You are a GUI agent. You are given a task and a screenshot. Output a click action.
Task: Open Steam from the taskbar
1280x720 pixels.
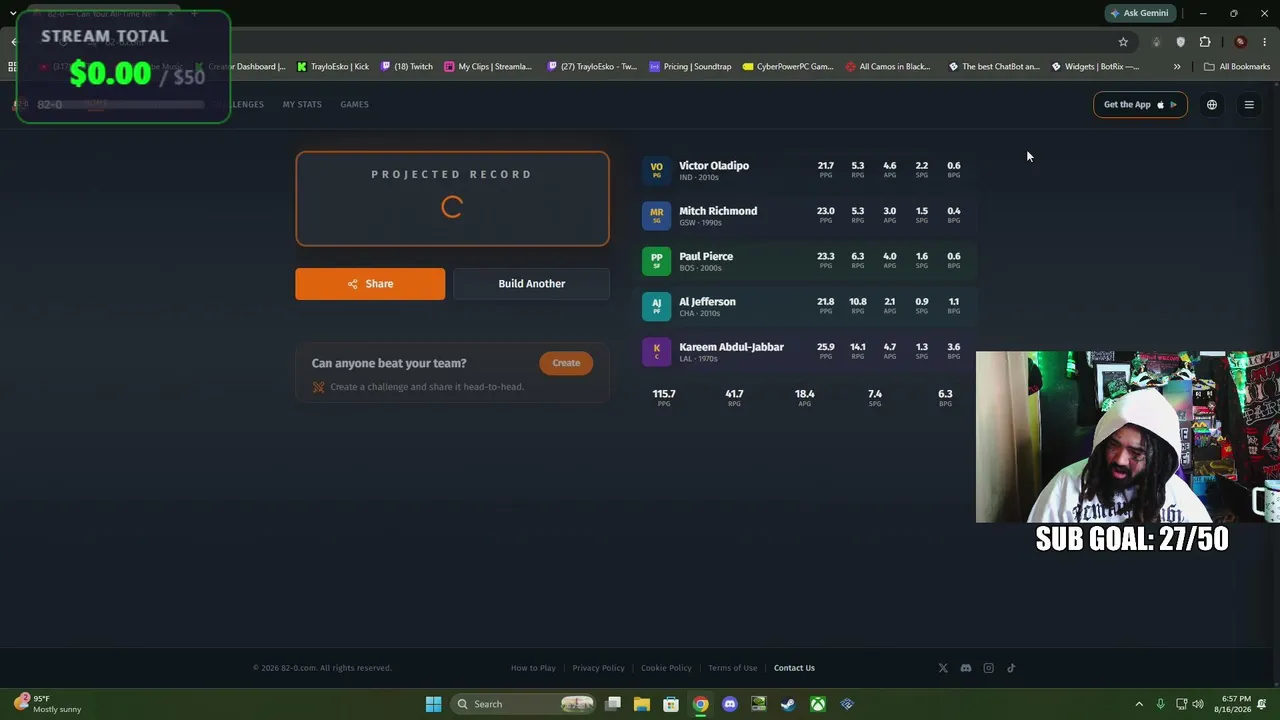(x=788, y=704)
